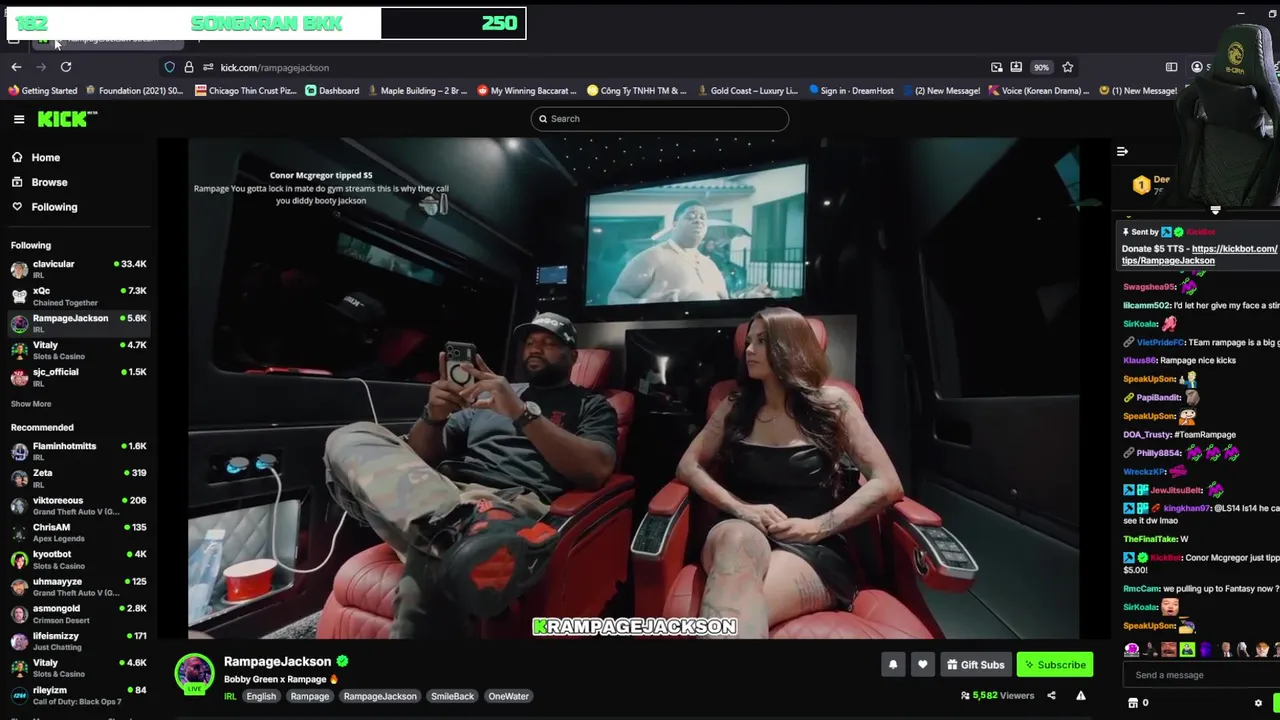Open uhmaayyze recommended channel
Screen dimensions: 1280x720
(x=78, y=586)
